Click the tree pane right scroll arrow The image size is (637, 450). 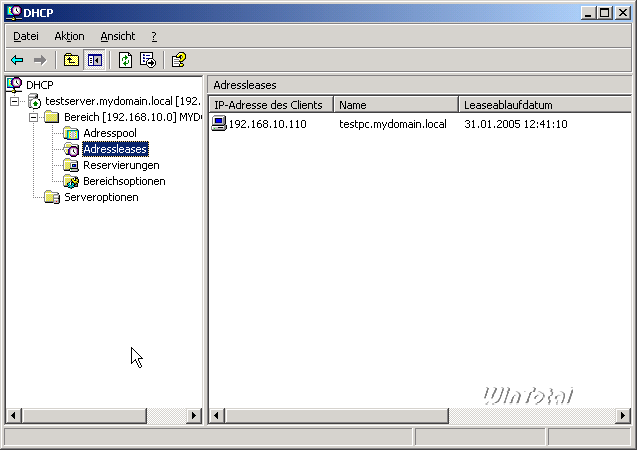click(x=194, y=415)
